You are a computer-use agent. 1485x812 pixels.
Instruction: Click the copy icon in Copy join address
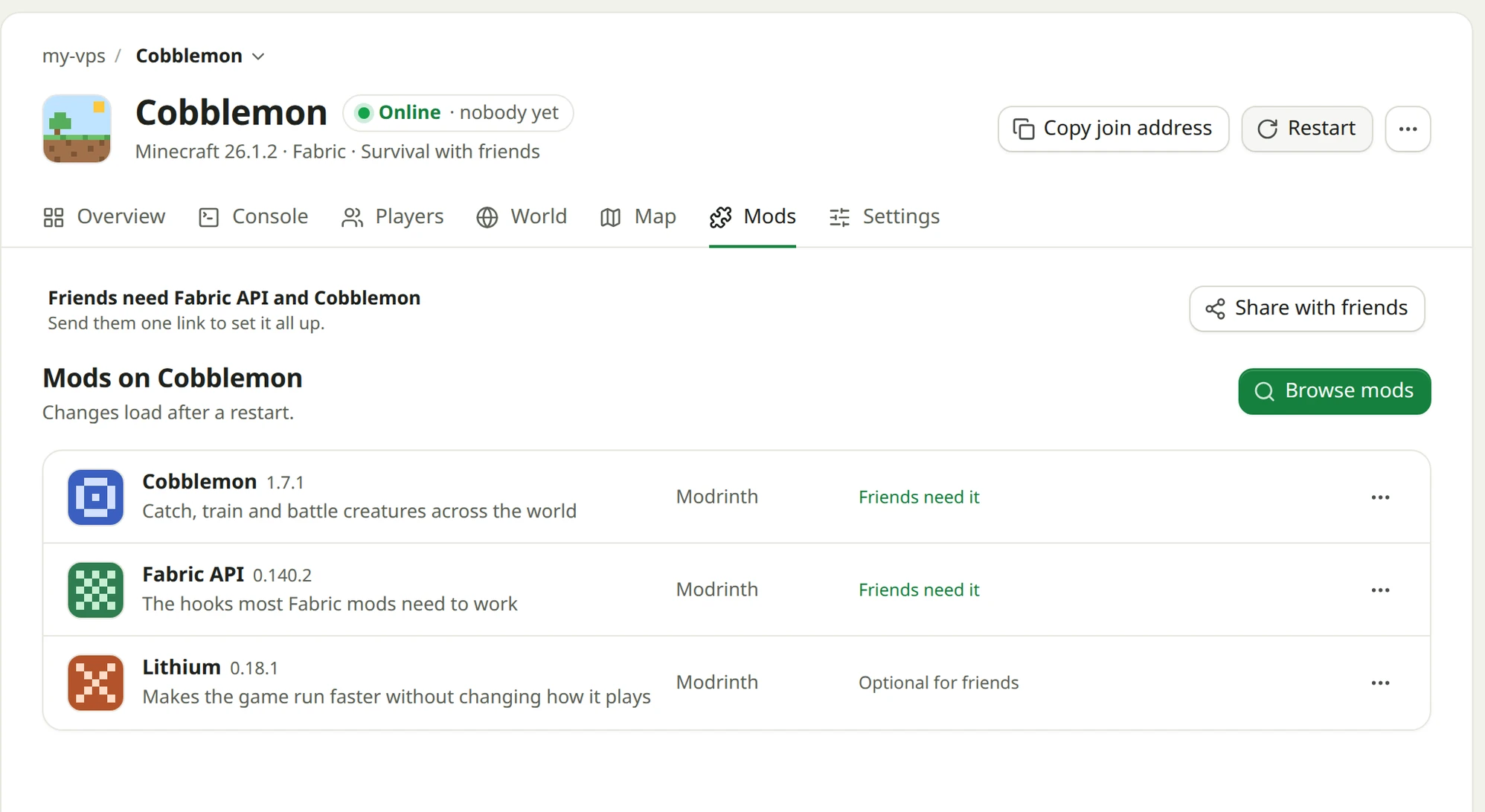[x=1024, y=129]
